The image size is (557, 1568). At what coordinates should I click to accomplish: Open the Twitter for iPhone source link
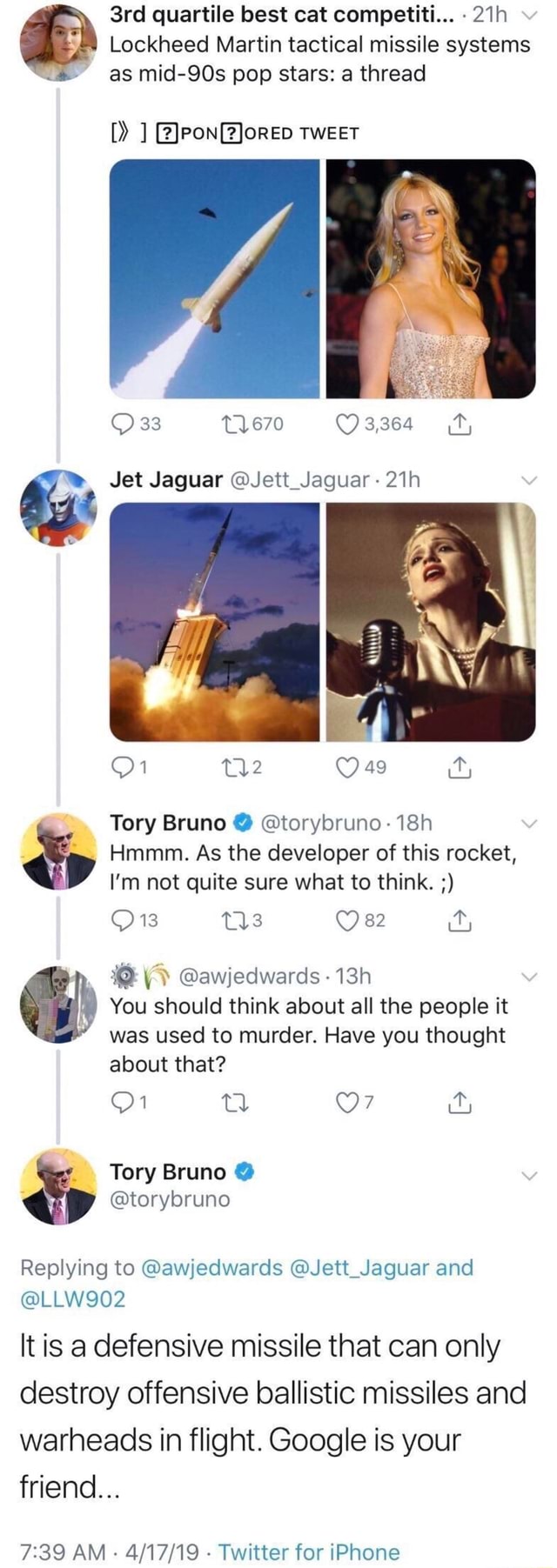click(x=309, y=1551)
